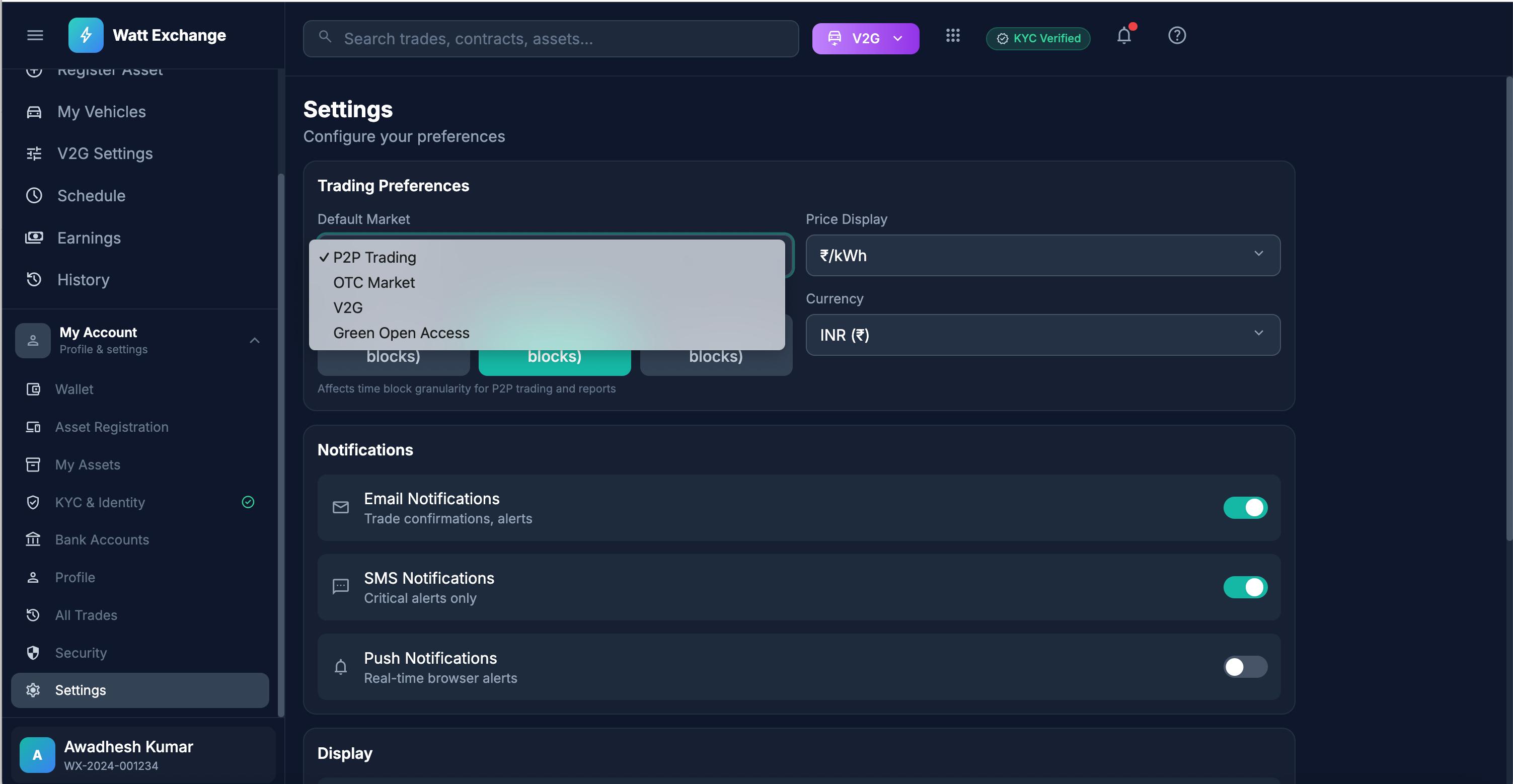Turn off SMS Notifications
Image resolution: width=1513 pixels, height=784 pixels.
1246,587
